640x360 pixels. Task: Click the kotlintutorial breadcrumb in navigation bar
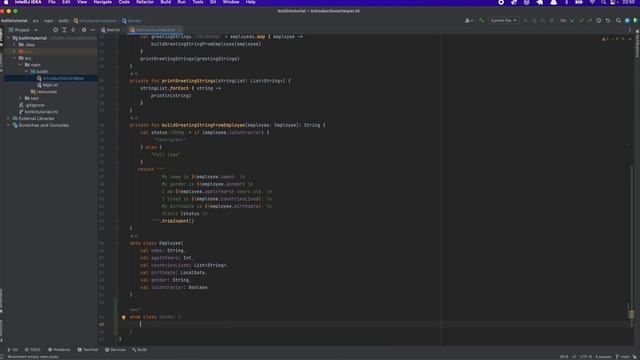point(14,20)
